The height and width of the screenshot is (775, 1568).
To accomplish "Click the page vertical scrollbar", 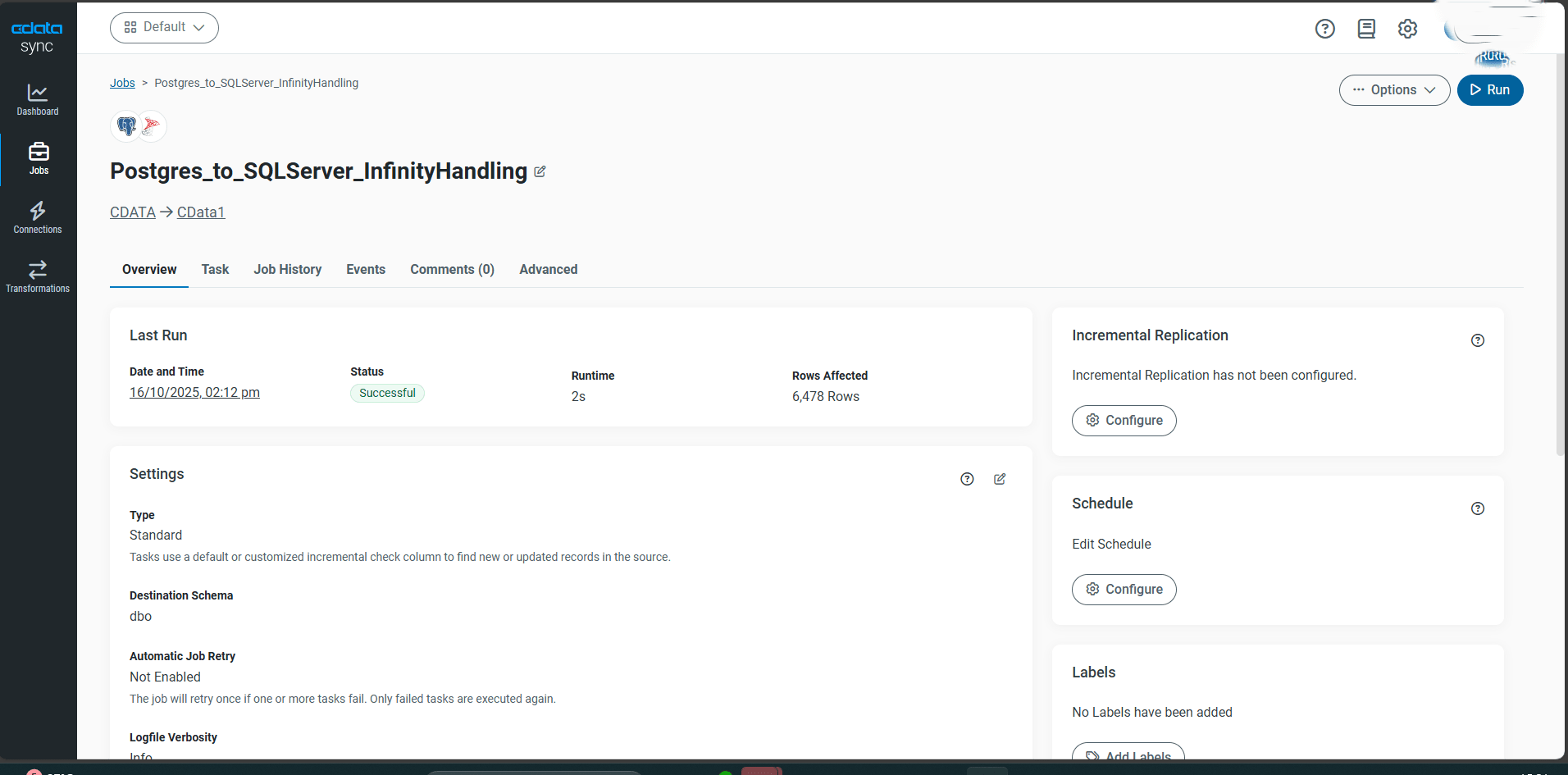I will [x=1560, y=246].
